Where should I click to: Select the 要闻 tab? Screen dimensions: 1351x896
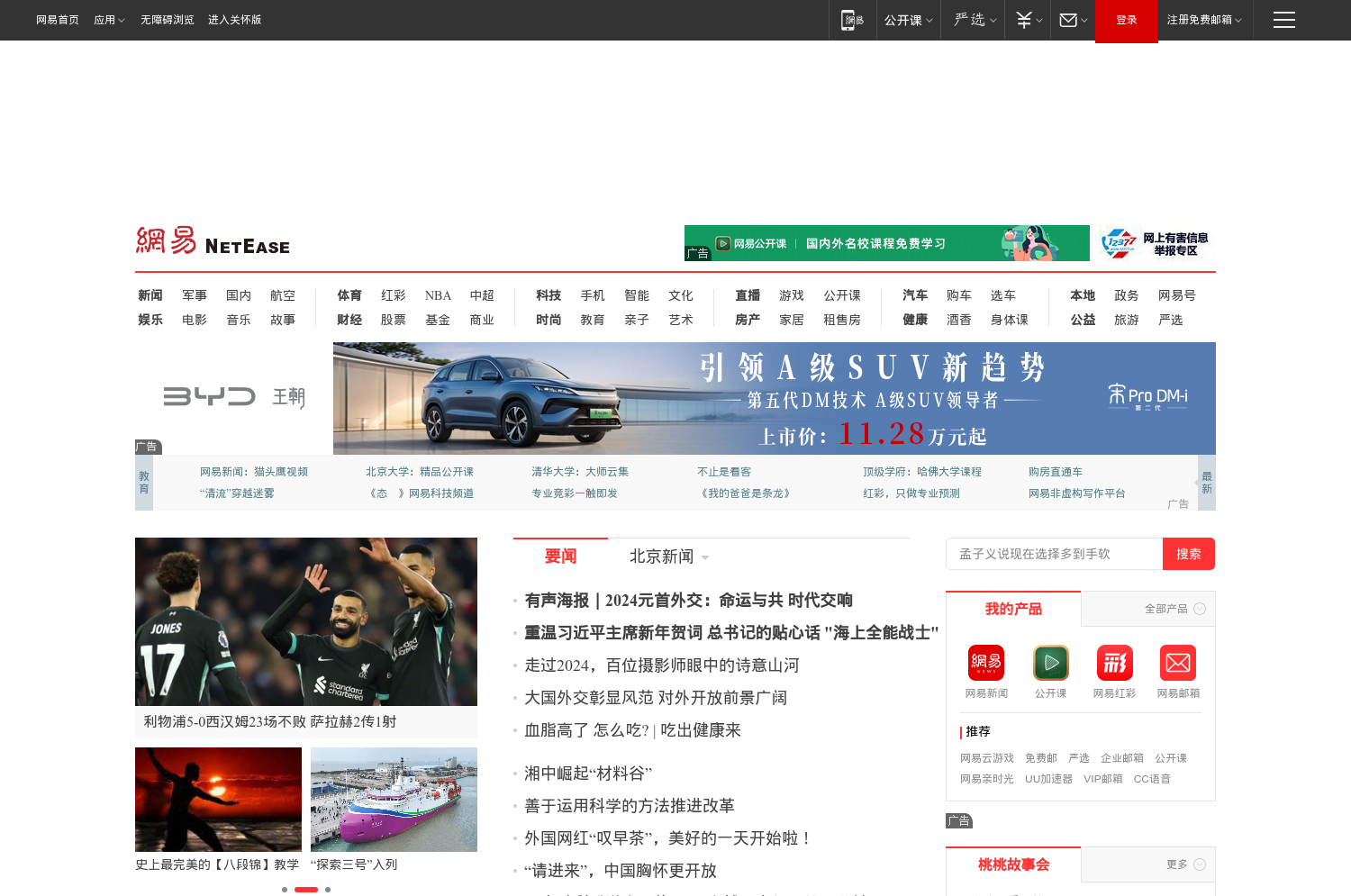560,557
